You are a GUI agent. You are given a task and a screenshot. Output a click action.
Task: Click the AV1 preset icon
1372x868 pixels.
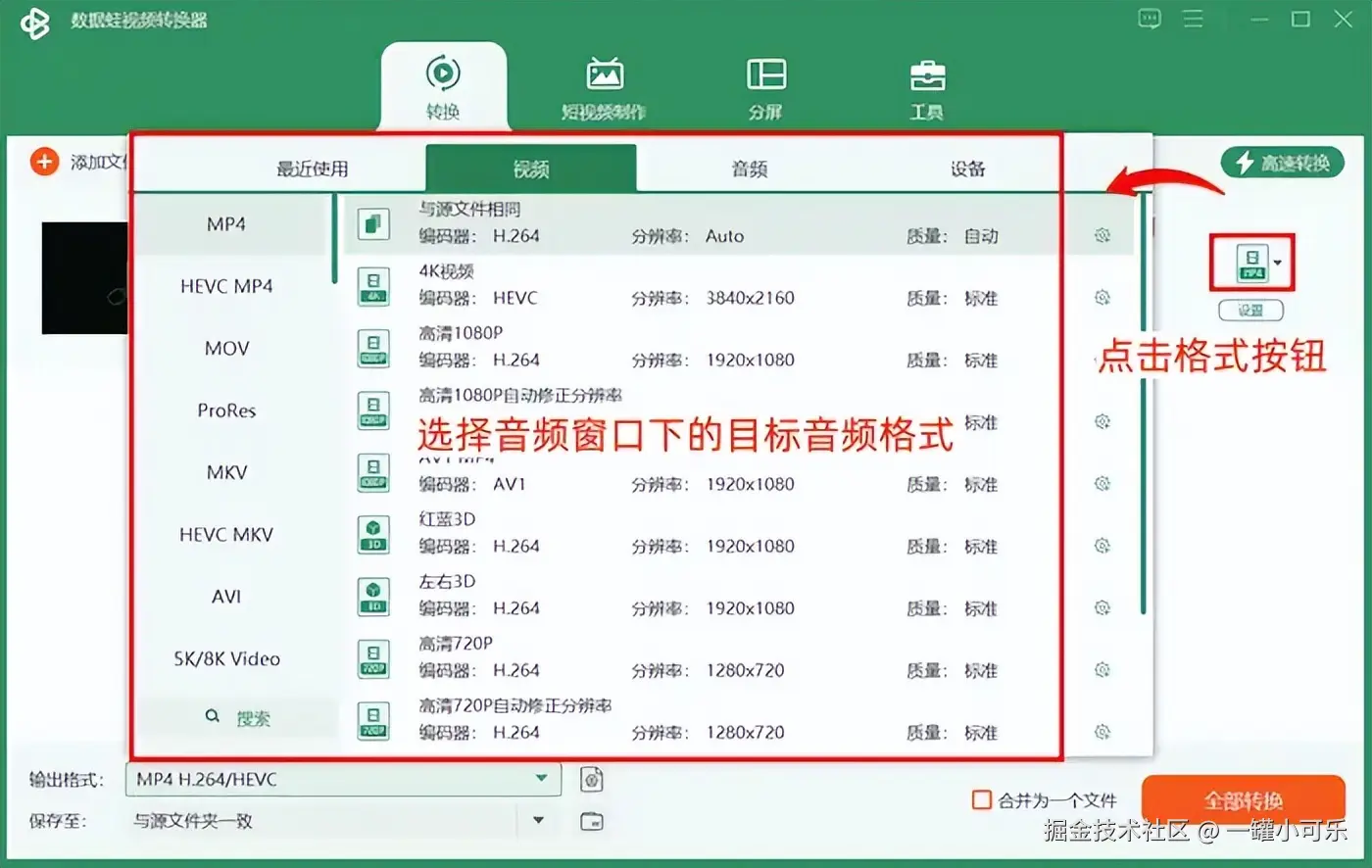pos(373,472)
